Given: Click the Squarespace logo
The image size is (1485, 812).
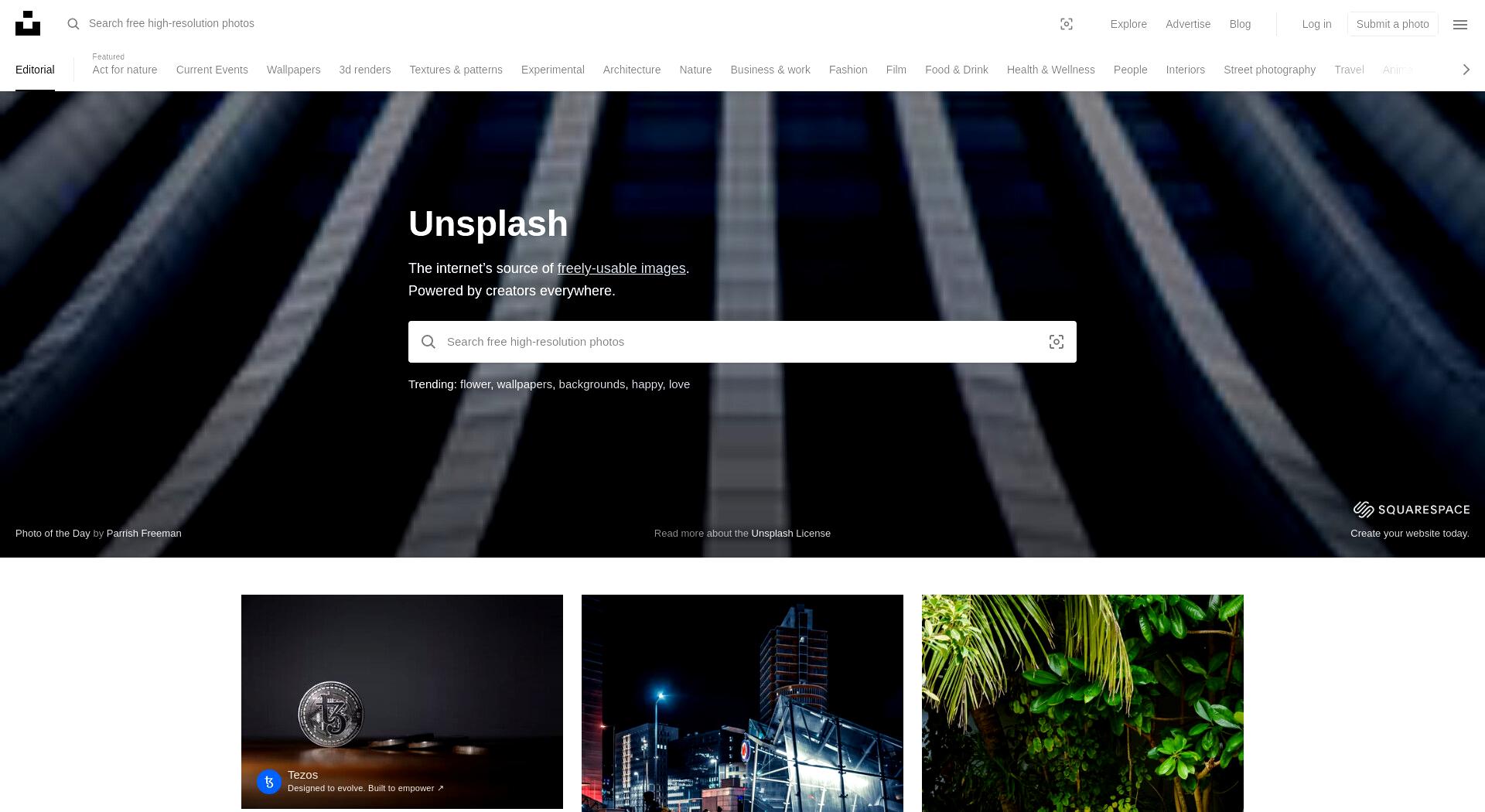Looking at the screenshot, I should click(1412, 509).
